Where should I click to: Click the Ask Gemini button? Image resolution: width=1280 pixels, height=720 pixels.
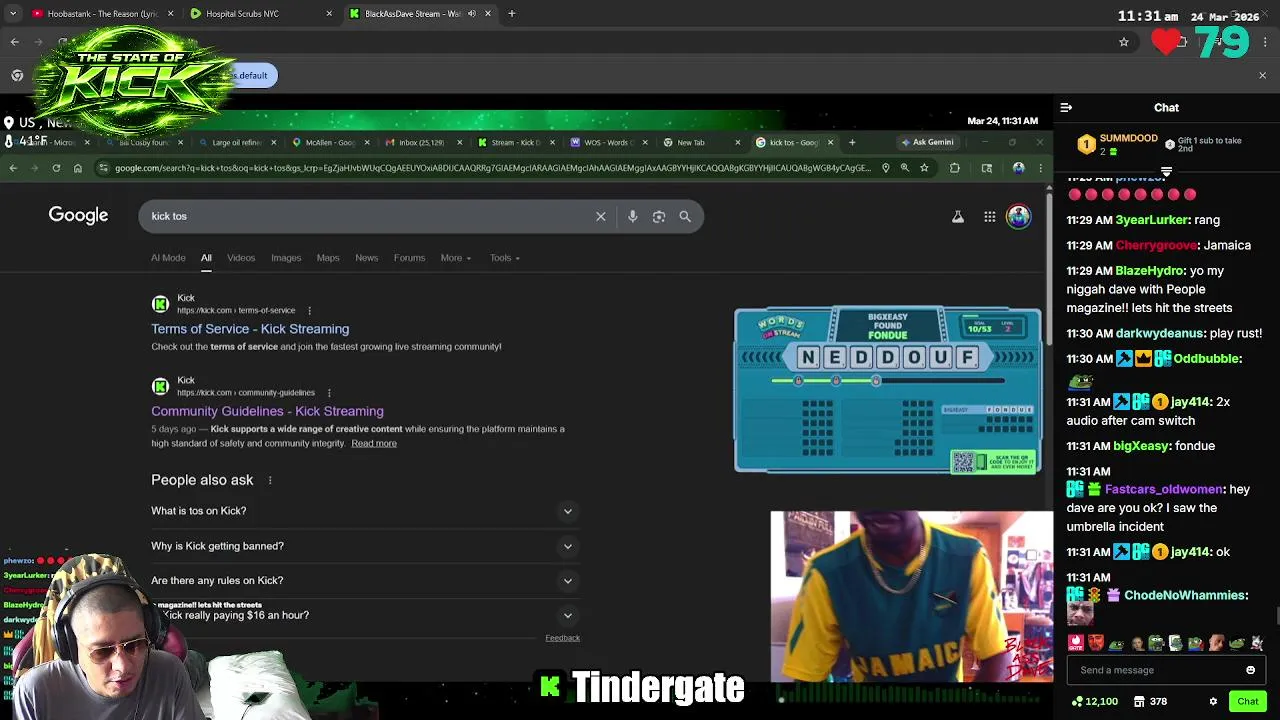(927, 142)
